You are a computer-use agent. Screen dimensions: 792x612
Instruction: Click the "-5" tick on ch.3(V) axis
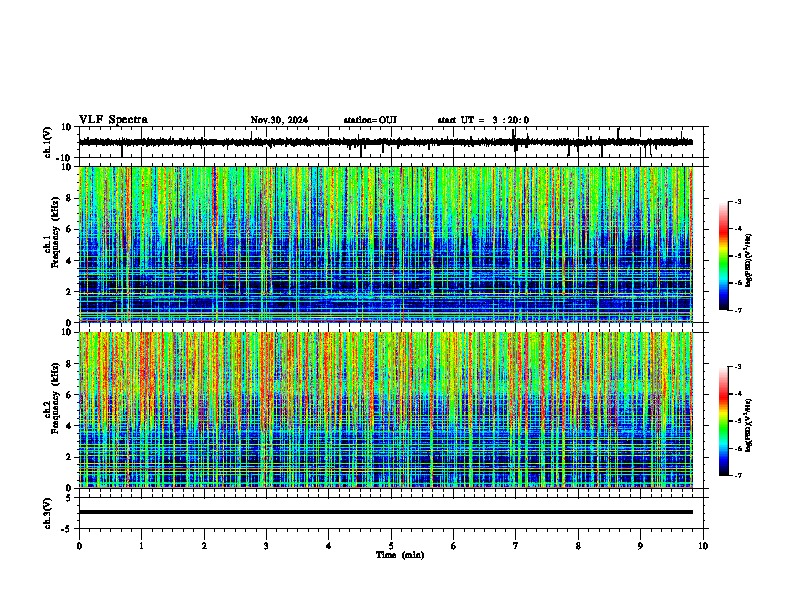coord(67,529)
